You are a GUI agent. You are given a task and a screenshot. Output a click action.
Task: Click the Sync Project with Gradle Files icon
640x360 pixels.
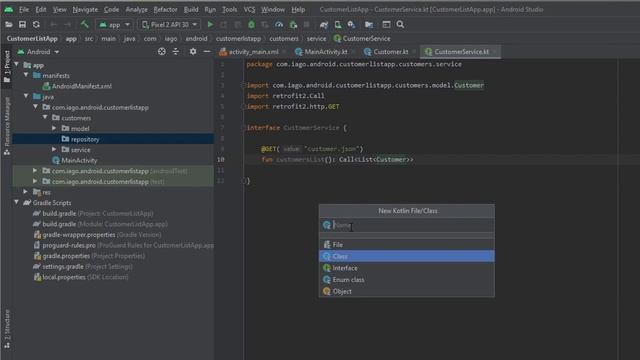(x=324, y=24)
